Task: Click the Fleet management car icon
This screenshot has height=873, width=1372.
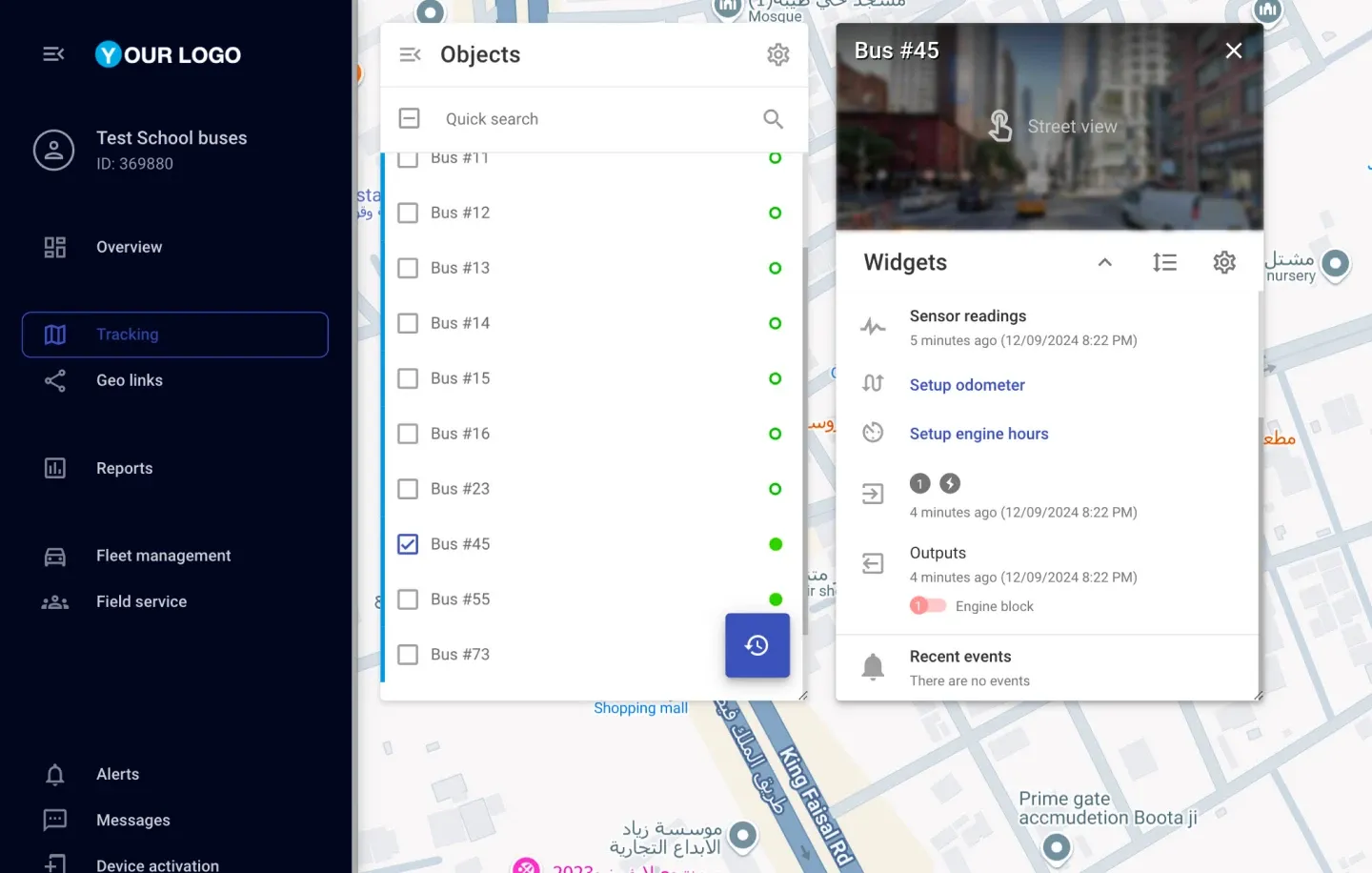Action: [55, 557]
